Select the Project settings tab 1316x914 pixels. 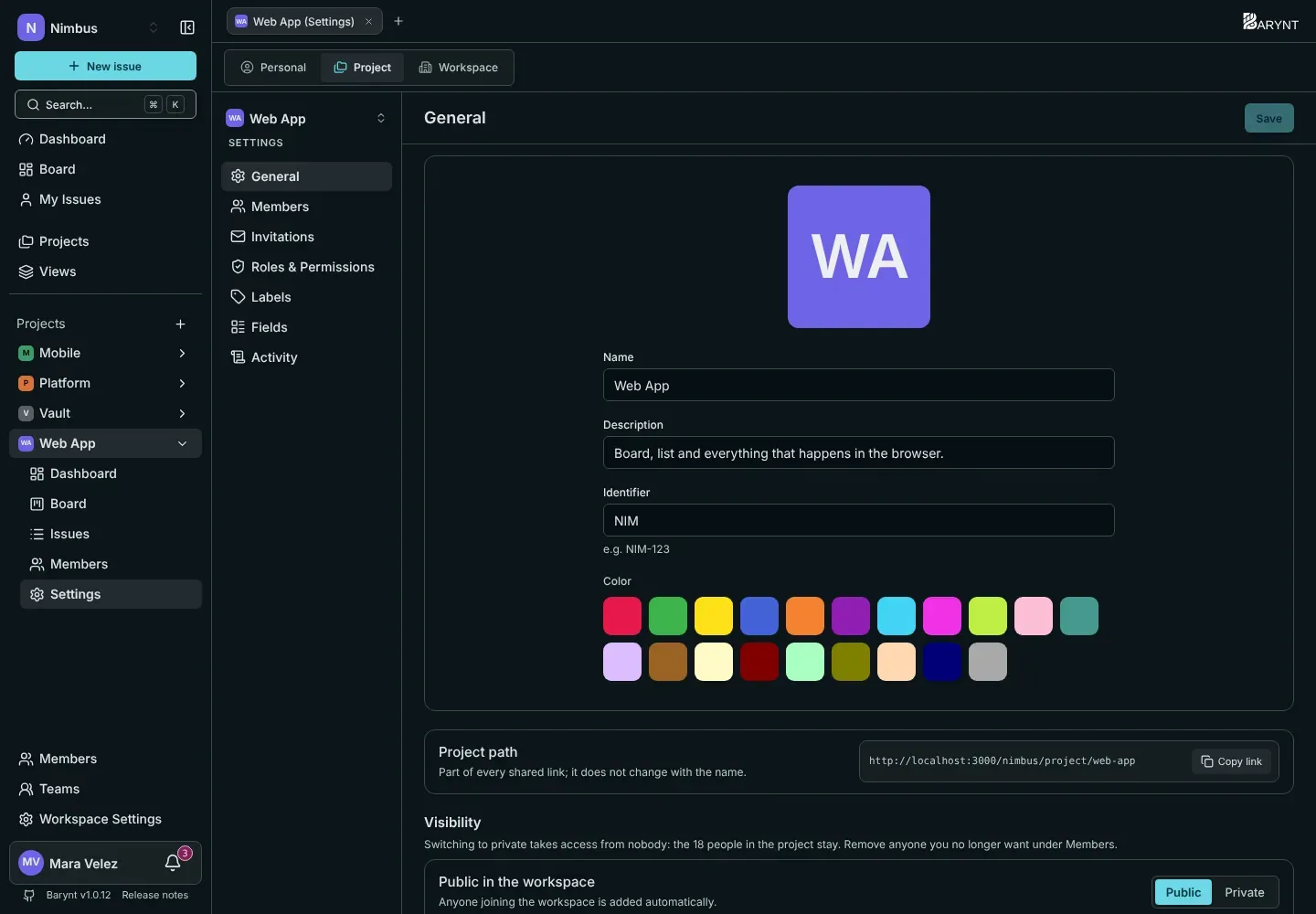pyautogui.click(x=362, y=68)
